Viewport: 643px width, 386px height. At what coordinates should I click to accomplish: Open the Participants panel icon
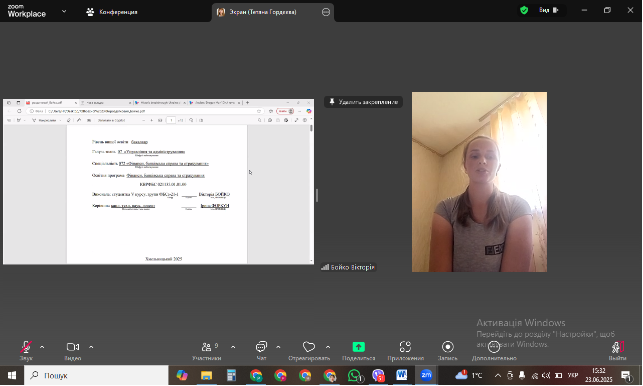click(x=206, y=347)
